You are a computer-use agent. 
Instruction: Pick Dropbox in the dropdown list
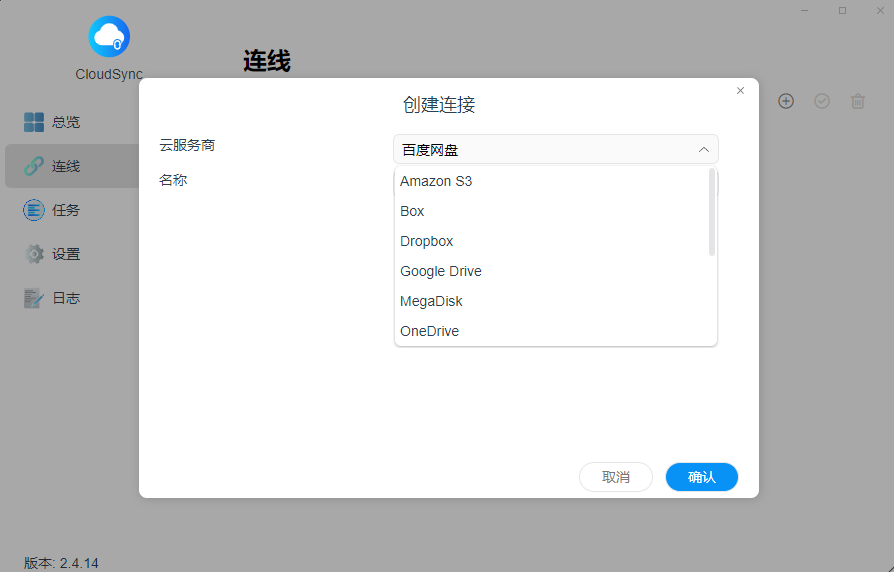(427, 241)
